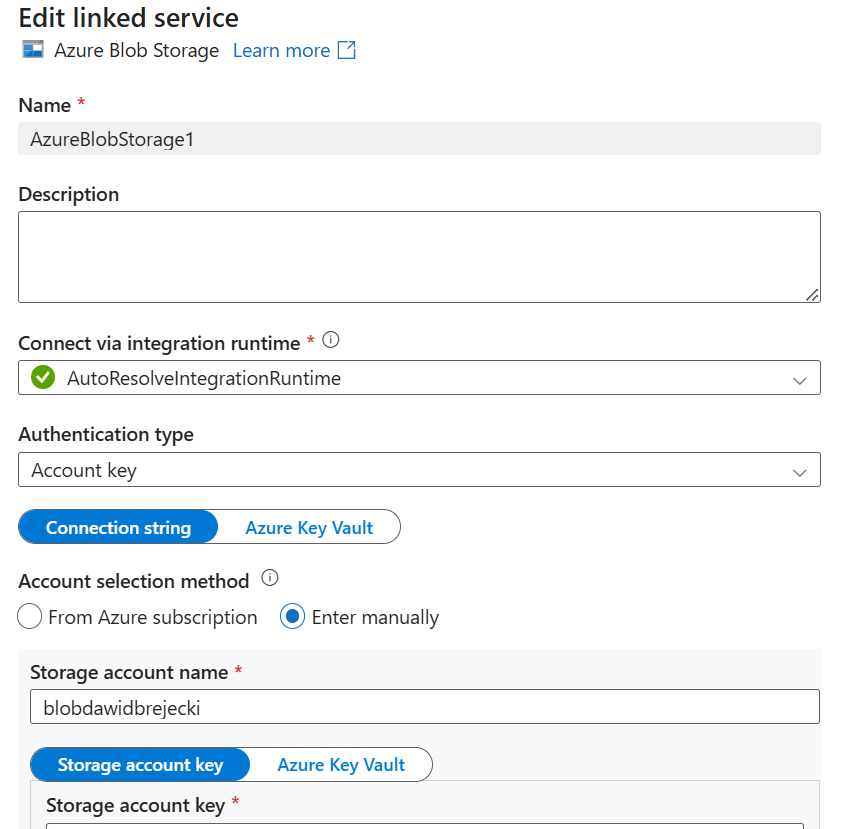Click the green checkmark status icon
862x829 pixels.
click(x=43, y=378)
